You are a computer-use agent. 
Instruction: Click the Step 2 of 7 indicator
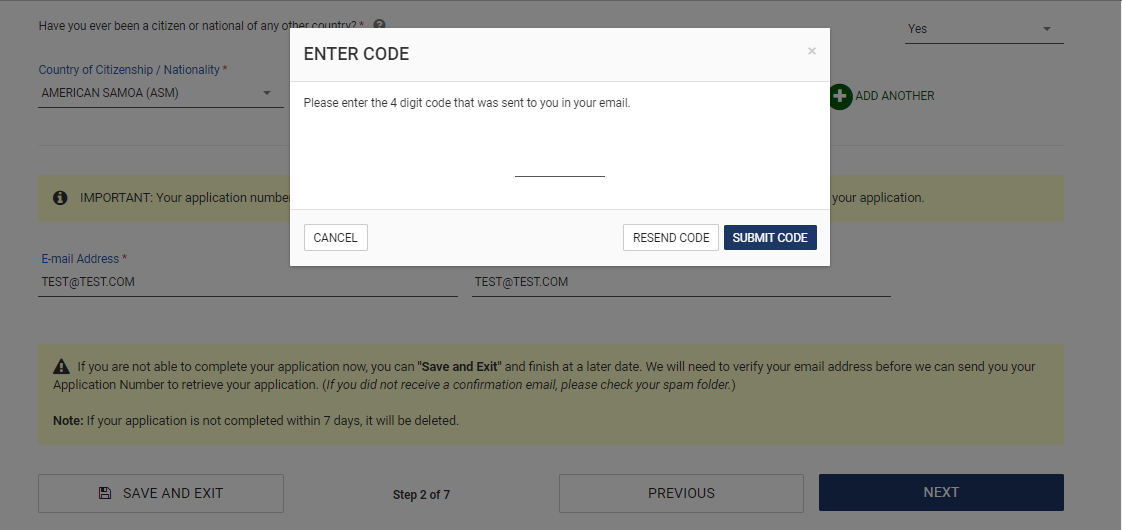[421, 495]
